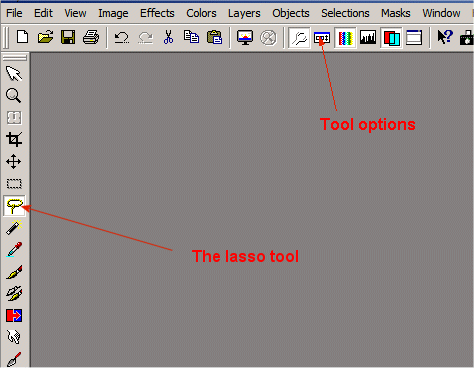The image size is (474, 368).
Task: Choose the arrow pointer tool
Action: point(14,74)
